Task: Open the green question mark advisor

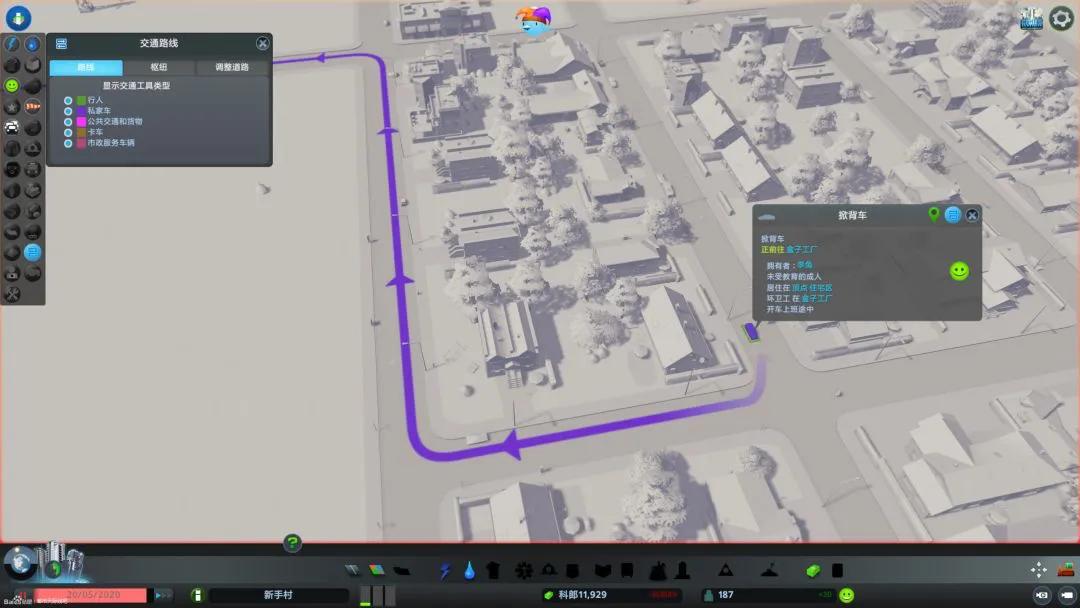Action: pos(292,543)
